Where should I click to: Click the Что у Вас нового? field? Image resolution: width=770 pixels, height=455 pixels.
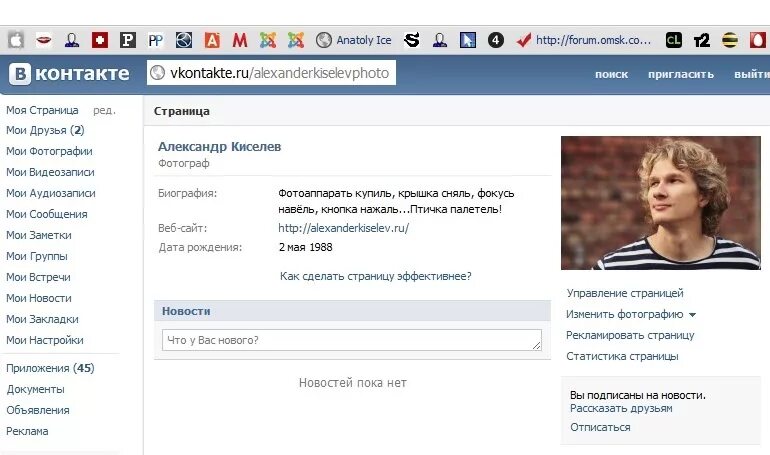pos(352,340)
